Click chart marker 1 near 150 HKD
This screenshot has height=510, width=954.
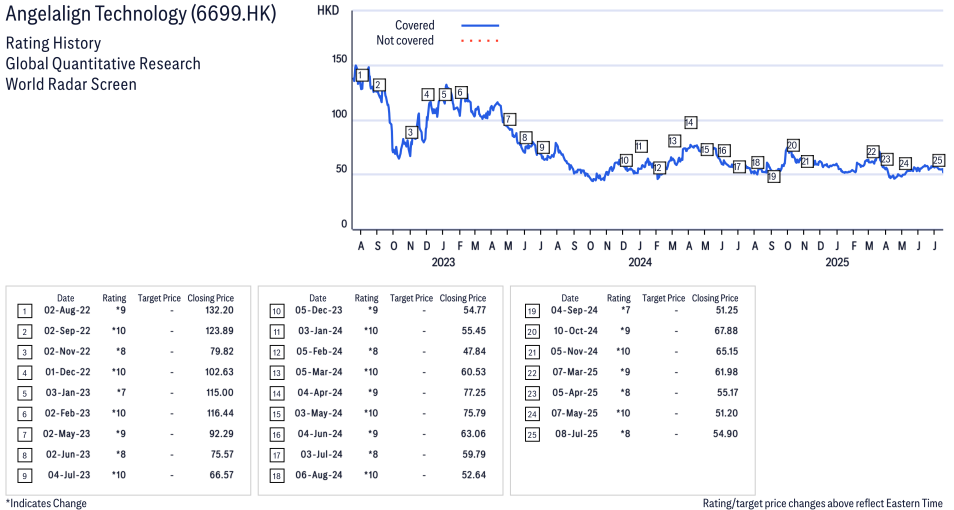361,75
